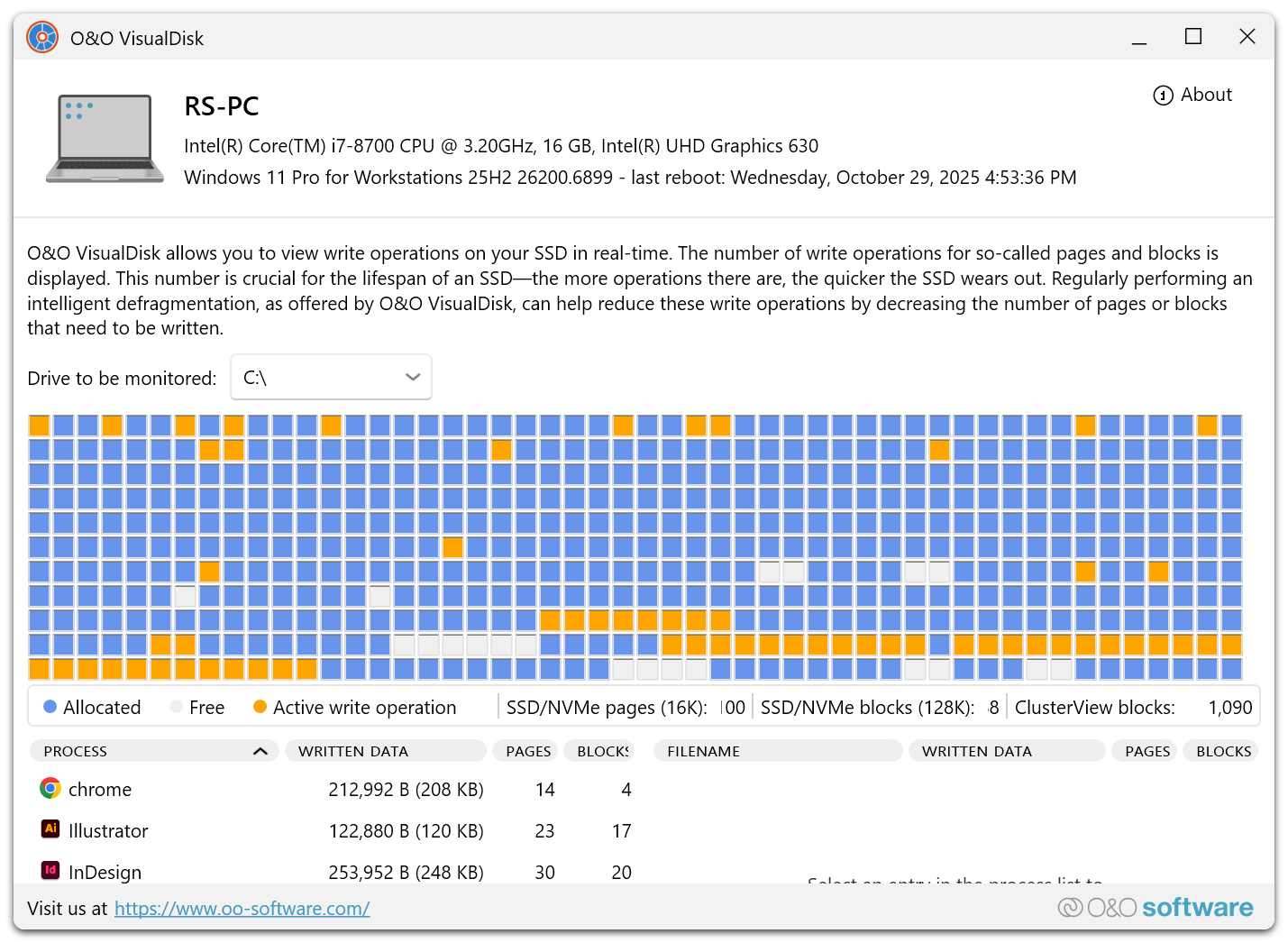
Task: Maximize the VisualDisk window
Action: tap(1193, 37)
